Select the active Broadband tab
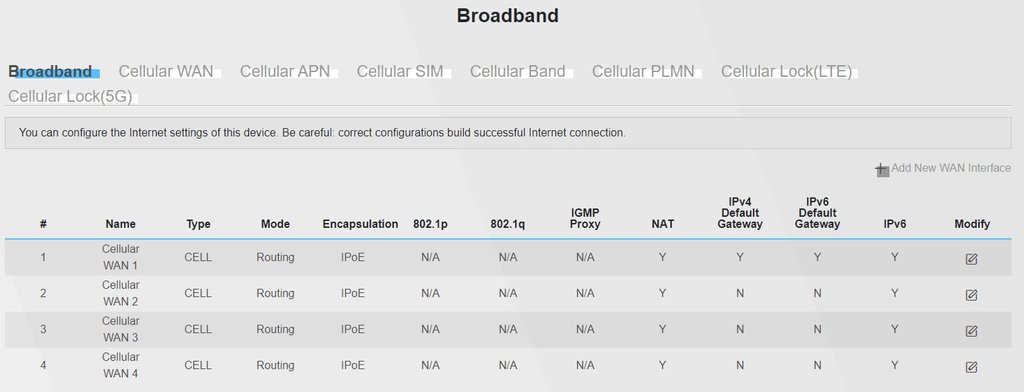This screenshot has height=392, width=1024. click(x=50, y=71)
